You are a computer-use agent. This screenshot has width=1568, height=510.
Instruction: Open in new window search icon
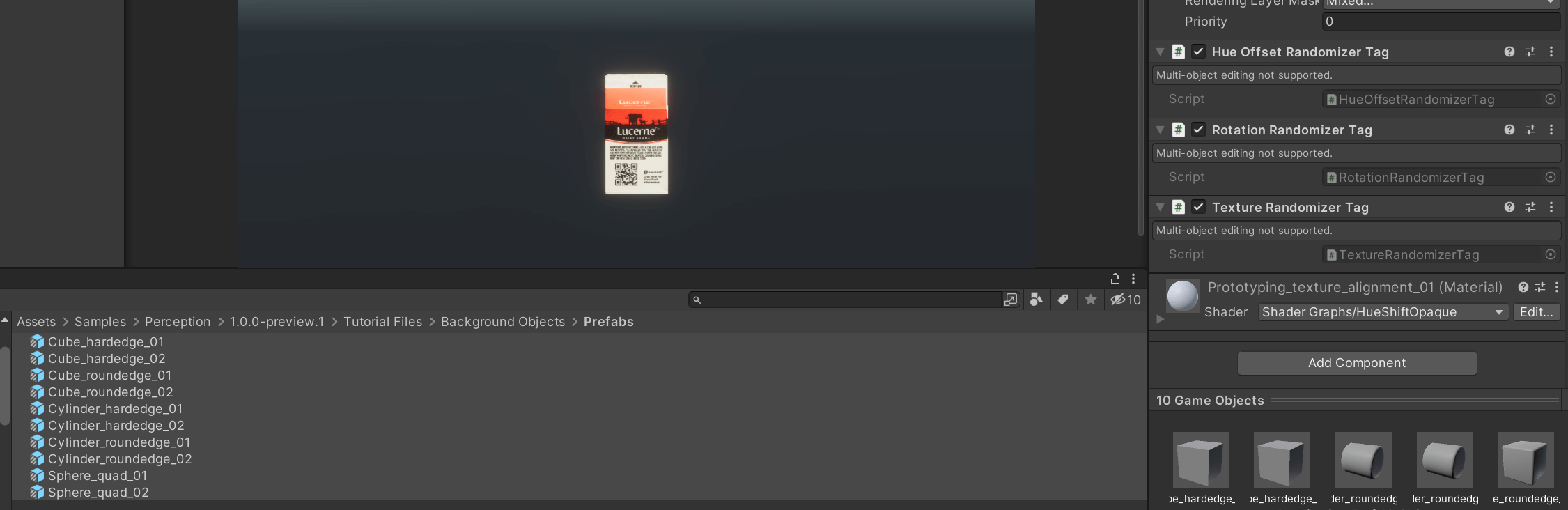point(1011,300)
